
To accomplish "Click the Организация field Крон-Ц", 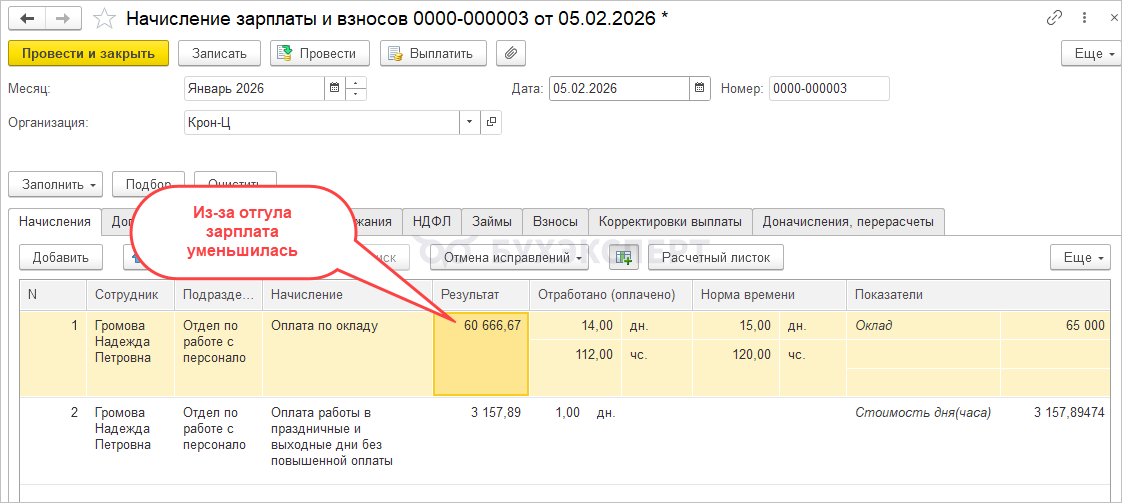I will [321, 122].
